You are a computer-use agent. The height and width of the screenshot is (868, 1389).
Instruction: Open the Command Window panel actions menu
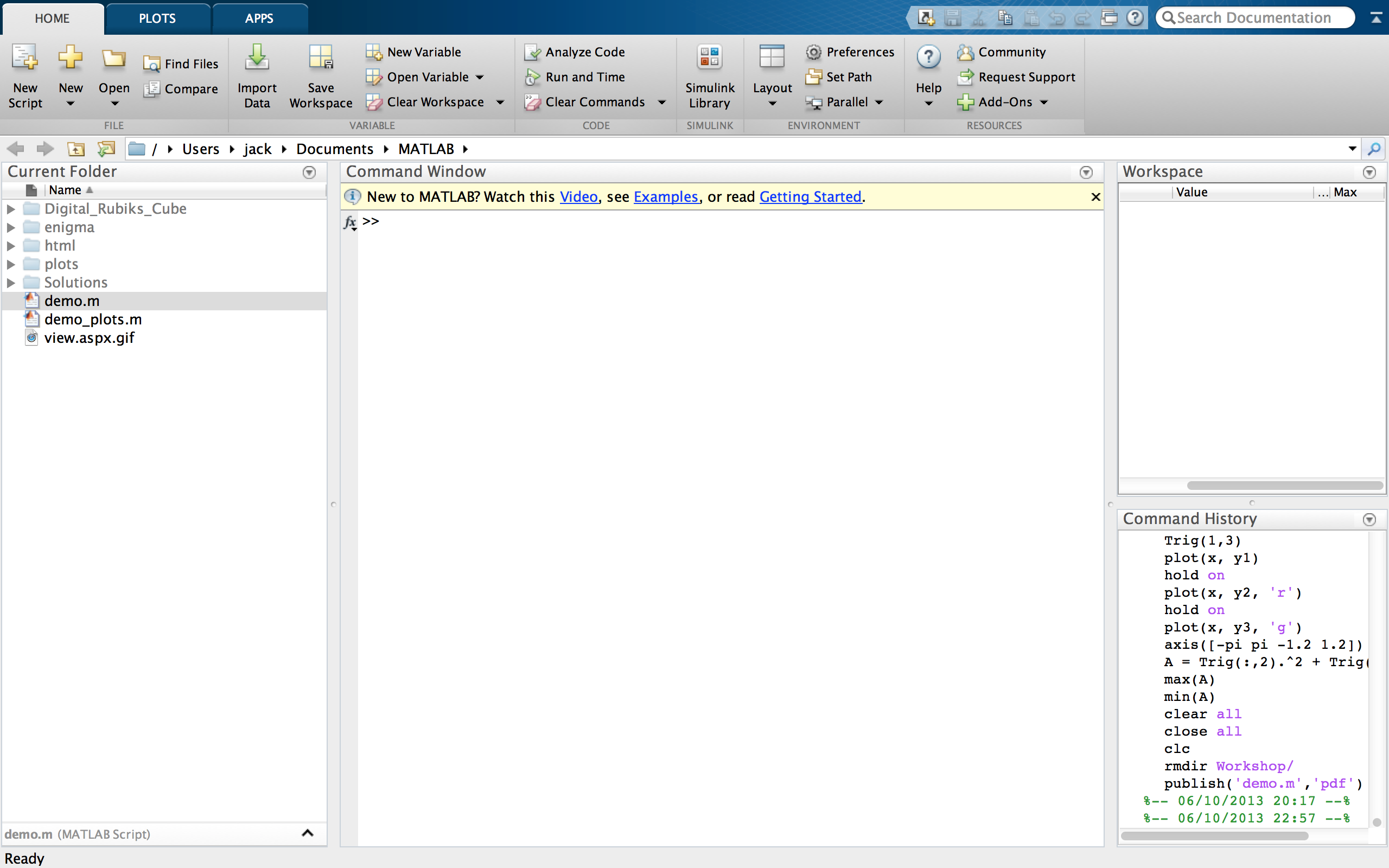[x=1086, y=172]
